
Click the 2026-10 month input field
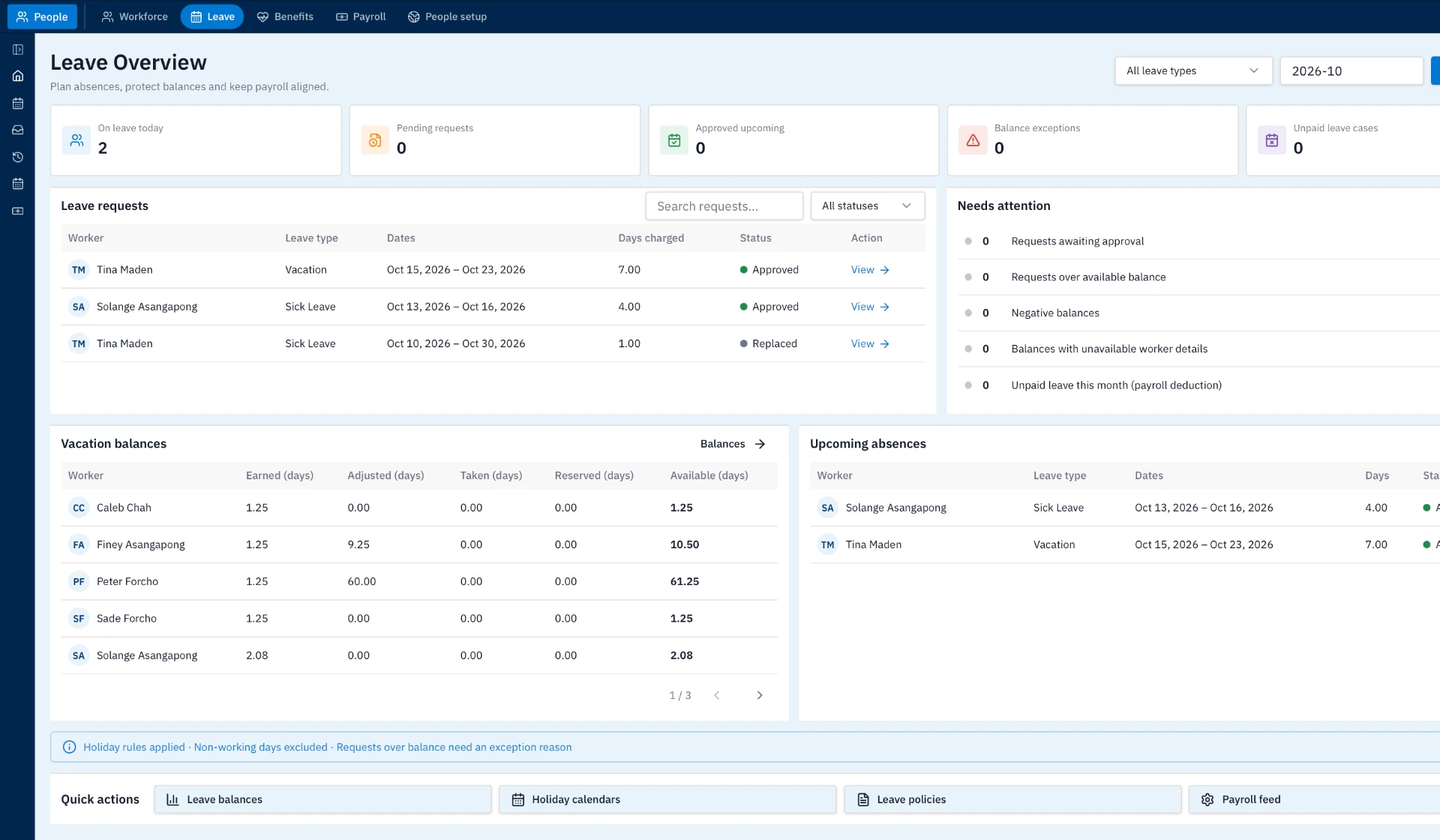tap(1351, 70)
